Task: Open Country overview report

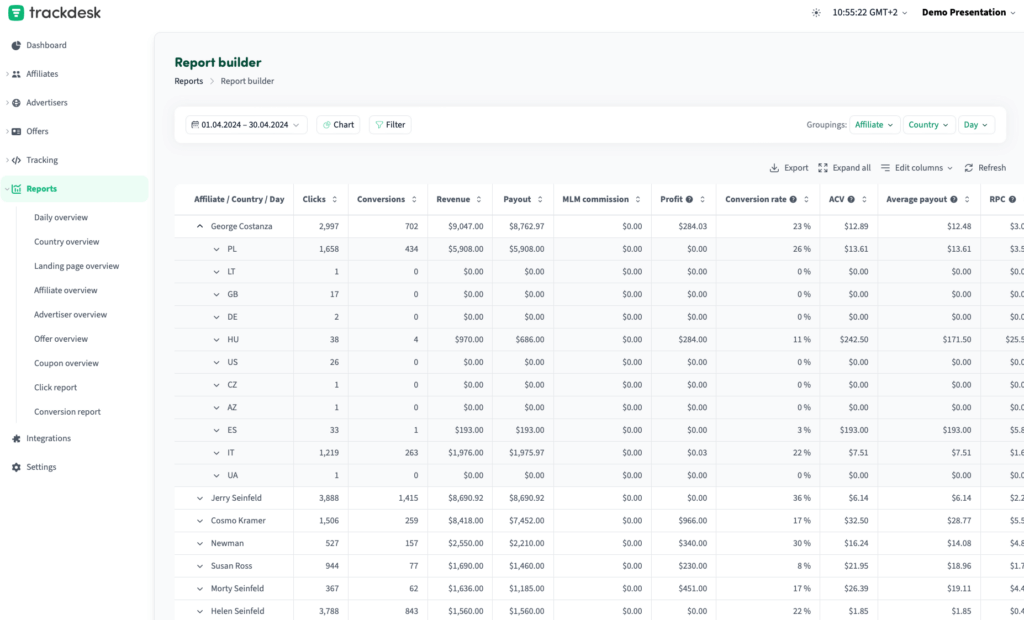Action: click(x=66, y=242)
